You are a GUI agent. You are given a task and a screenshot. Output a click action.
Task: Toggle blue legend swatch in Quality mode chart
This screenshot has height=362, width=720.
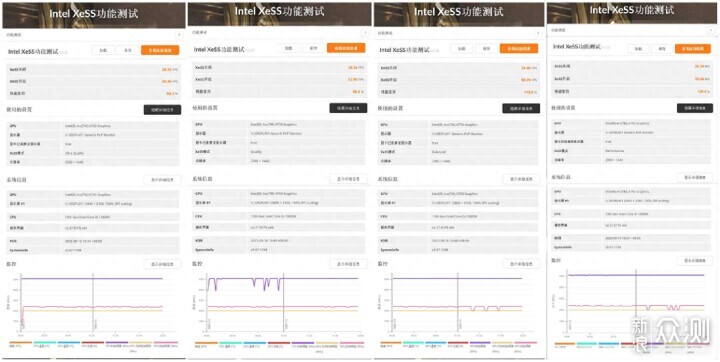(x=255, y=343)
